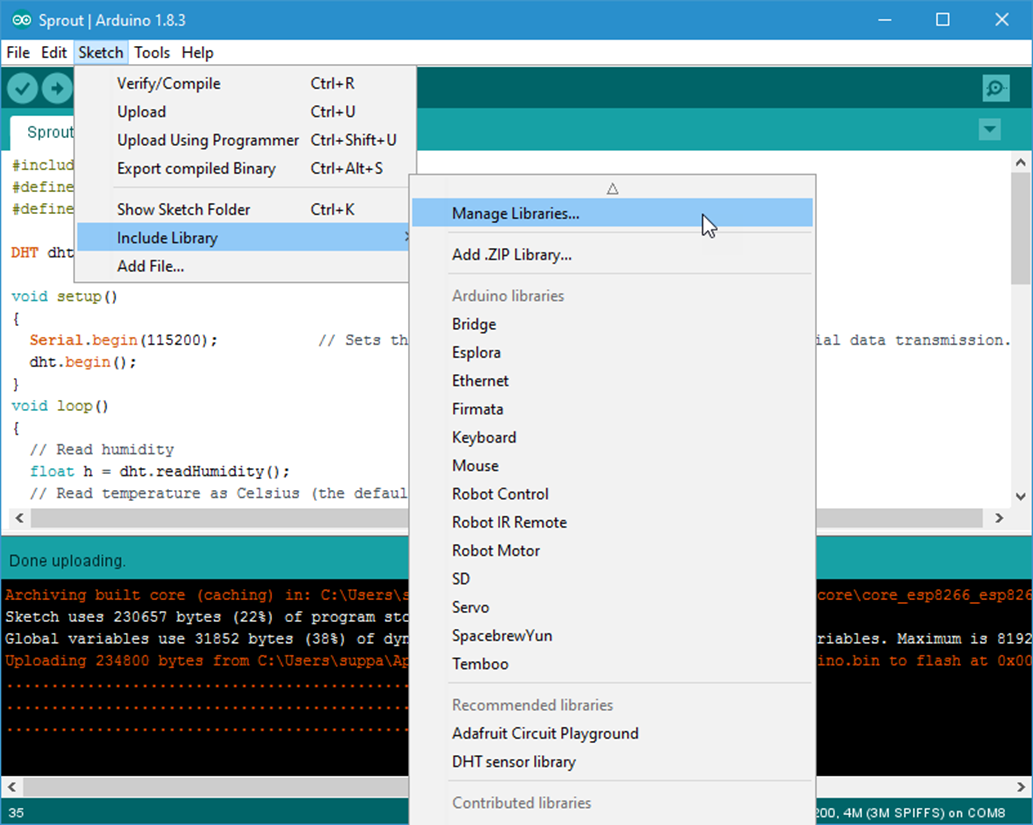The height and width of the screenshot is (825, 1033).
Task: Open the Edit menu
Action: point(53,53)
